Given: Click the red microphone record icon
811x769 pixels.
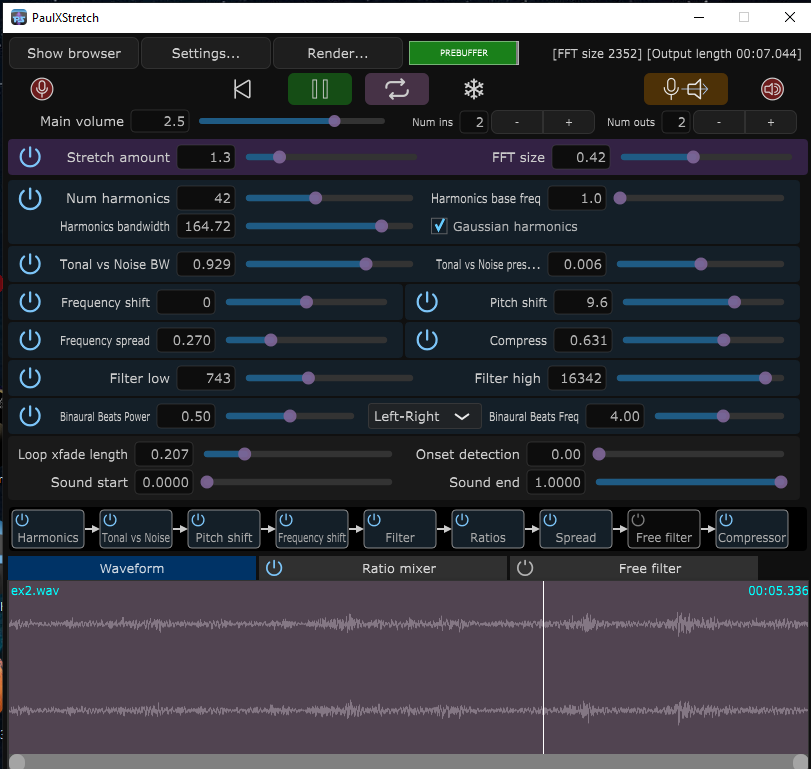Looking at the screenshot, I should coord(42,89).
